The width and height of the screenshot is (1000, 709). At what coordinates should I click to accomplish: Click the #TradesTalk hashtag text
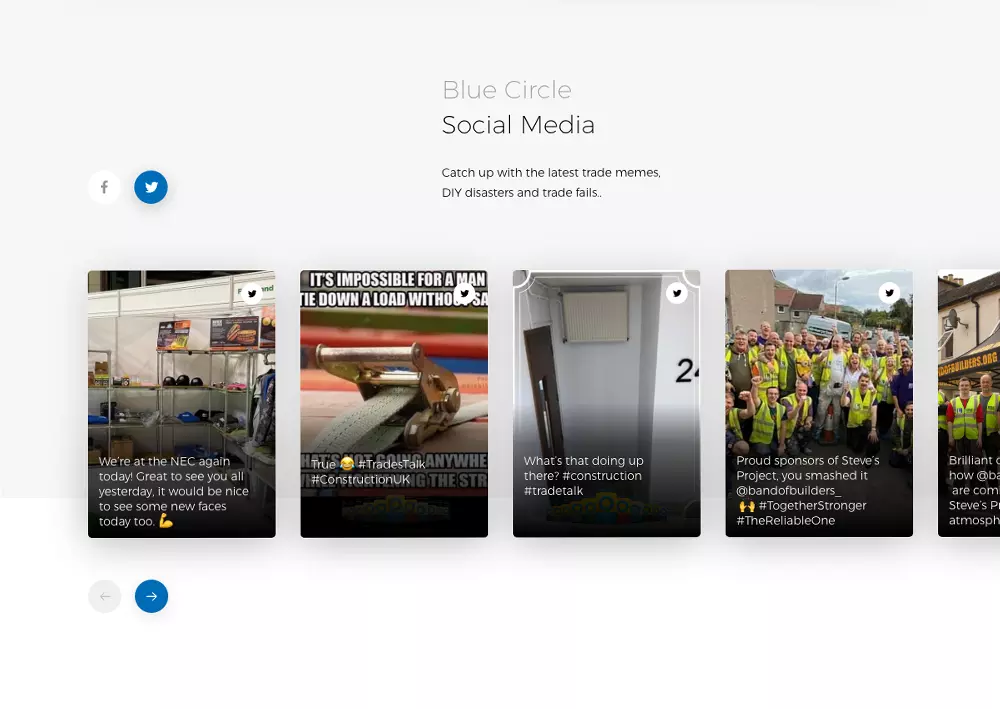point(392,464)
